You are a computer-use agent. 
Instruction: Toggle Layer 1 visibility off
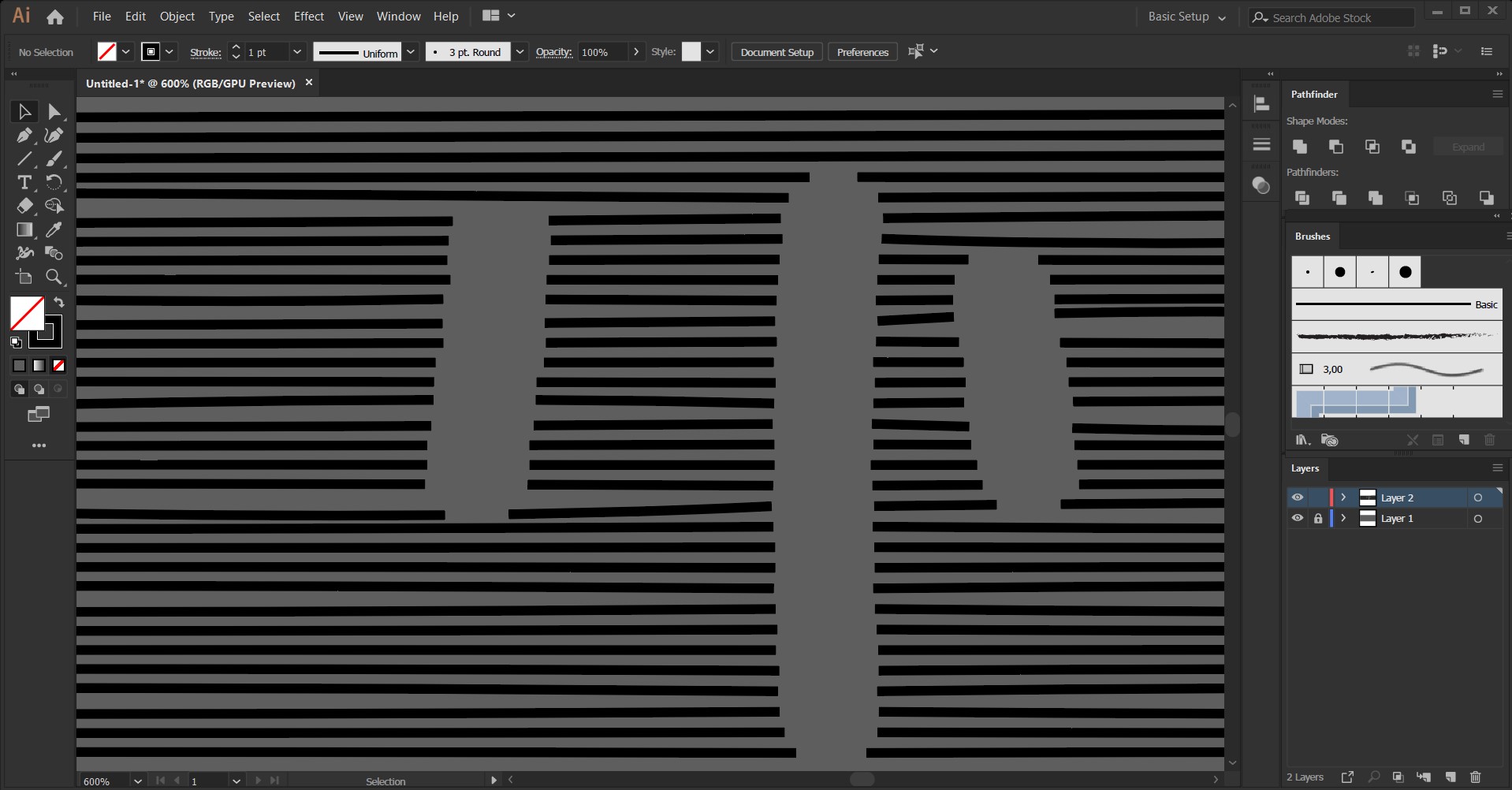[1297, 518]
